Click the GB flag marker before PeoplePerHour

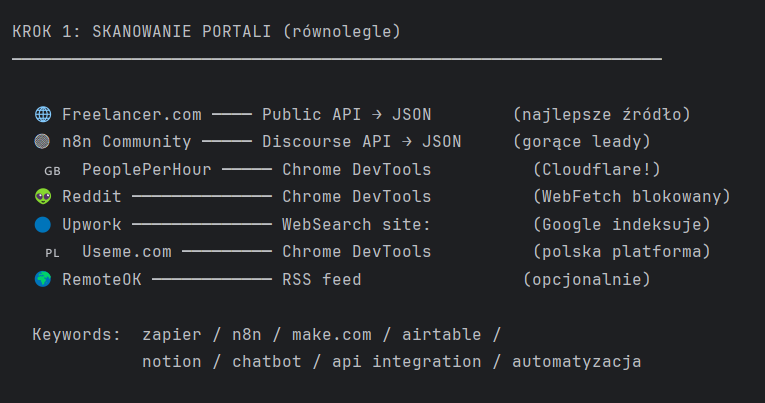(x=52, y=170)
